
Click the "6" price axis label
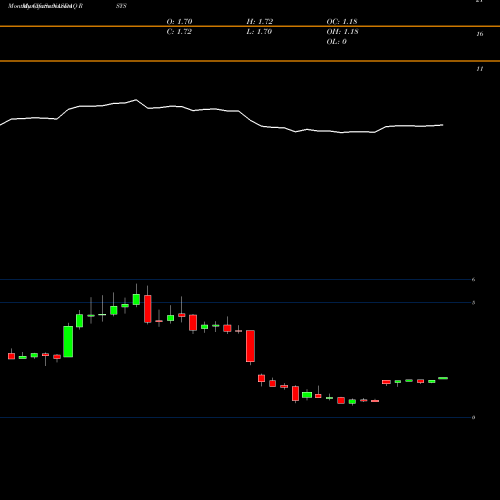tap(473, 279)
